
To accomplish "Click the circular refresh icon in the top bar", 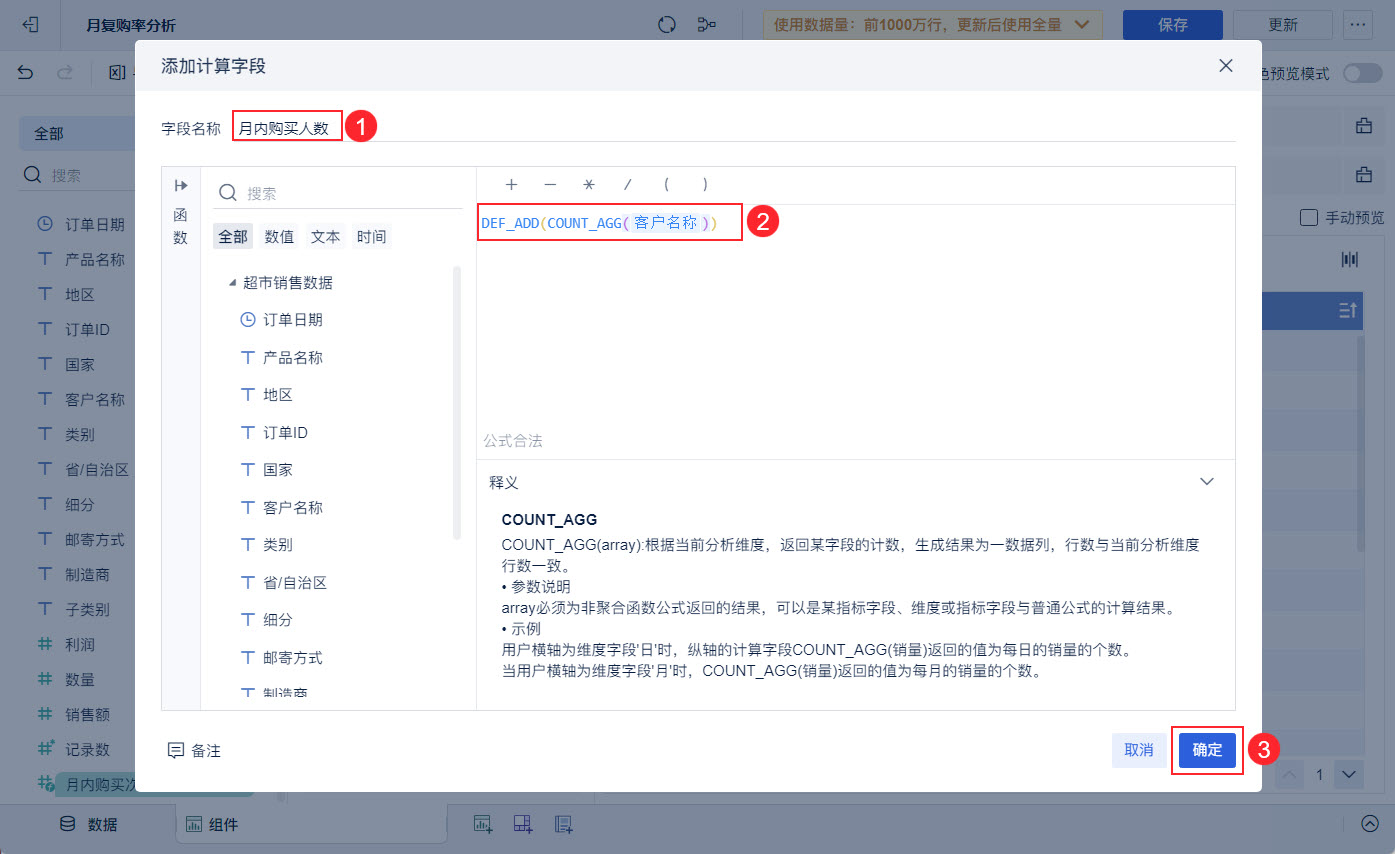I will (x=667, y=25).
